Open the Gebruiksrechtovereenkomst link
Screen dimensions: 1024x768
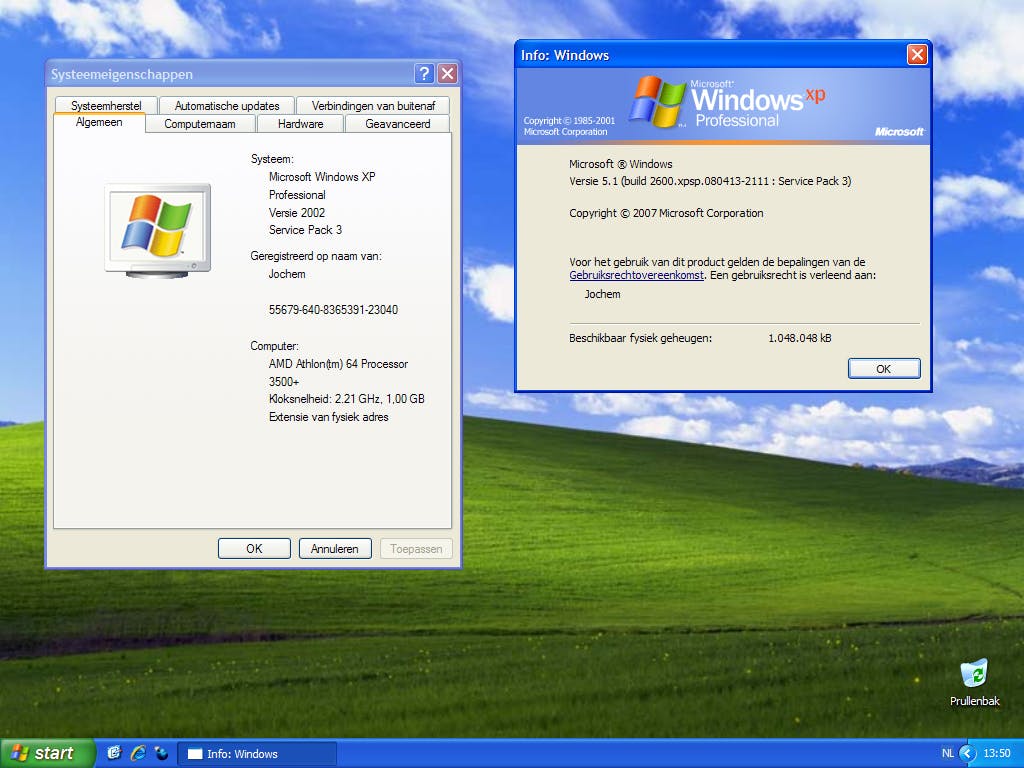636,275
